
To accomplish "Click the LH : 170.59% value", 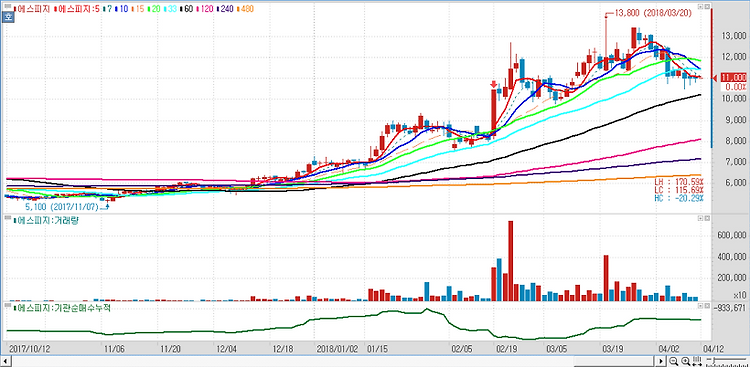I will pyautogui.click(x=679, y=182).
